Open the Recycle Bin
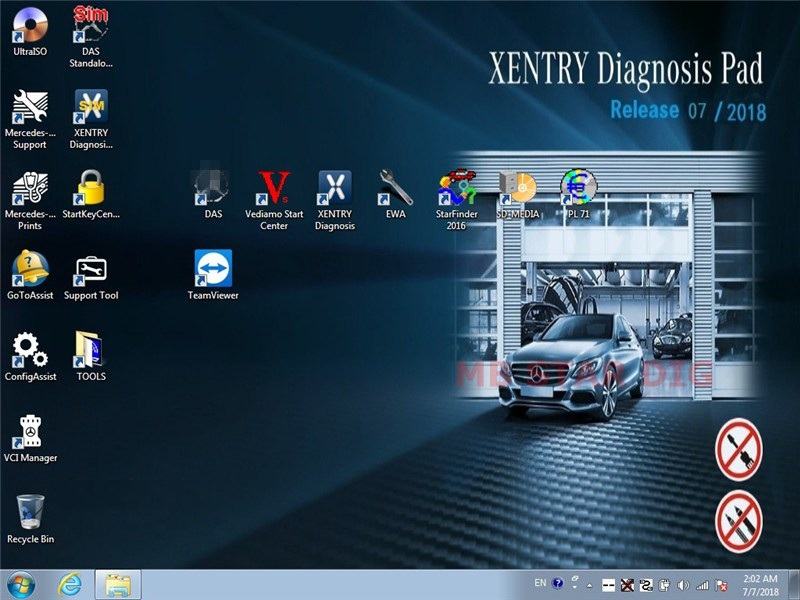The image size is (800, 600). coord(30,513)
